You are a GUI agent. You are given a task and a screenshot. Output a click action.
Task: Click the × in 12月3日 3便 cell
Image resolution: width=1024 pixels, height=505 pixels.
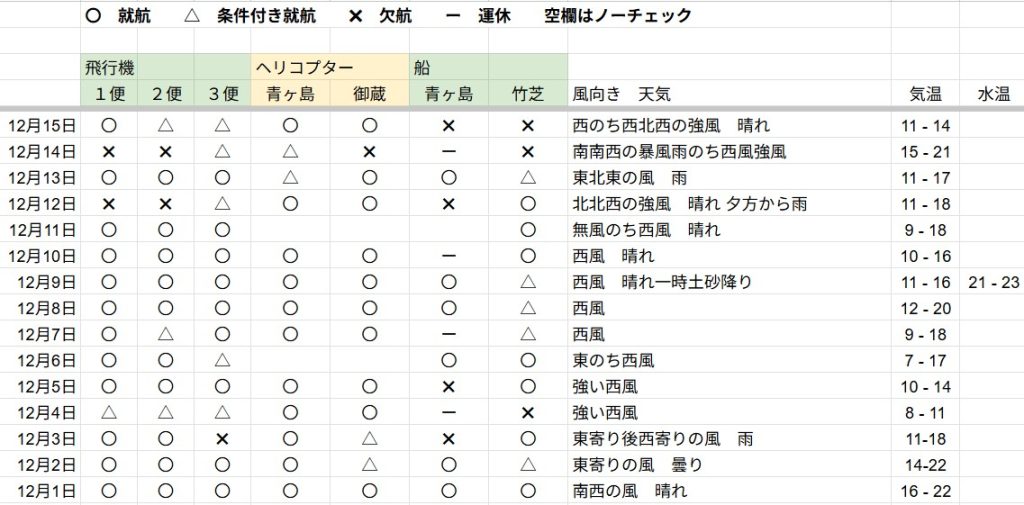coord(222,439)
